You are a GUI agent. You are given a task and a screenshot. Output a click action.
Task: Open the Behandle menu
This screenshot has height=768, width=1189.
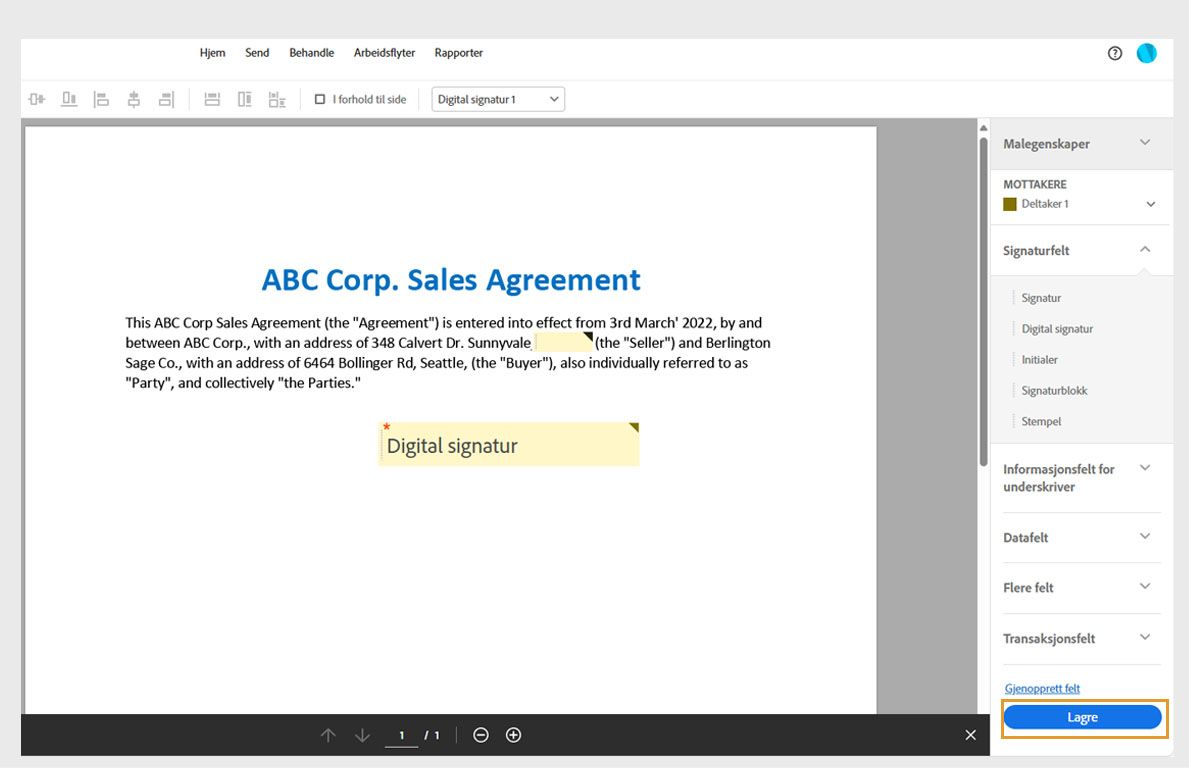pos(312,53)
